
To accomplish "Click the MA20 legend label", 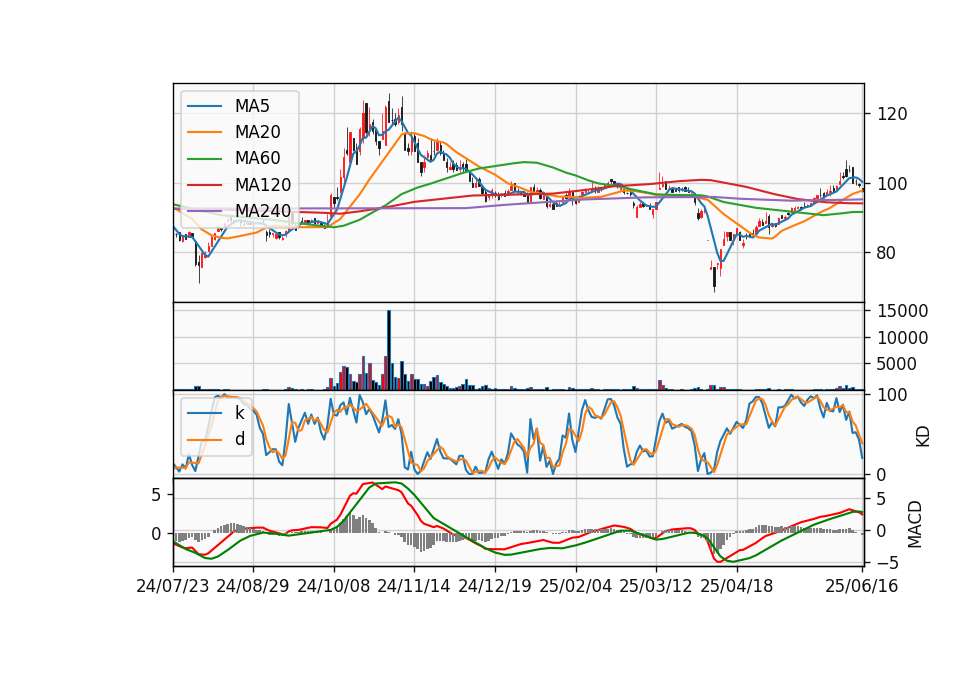I will tap(257, 132).
